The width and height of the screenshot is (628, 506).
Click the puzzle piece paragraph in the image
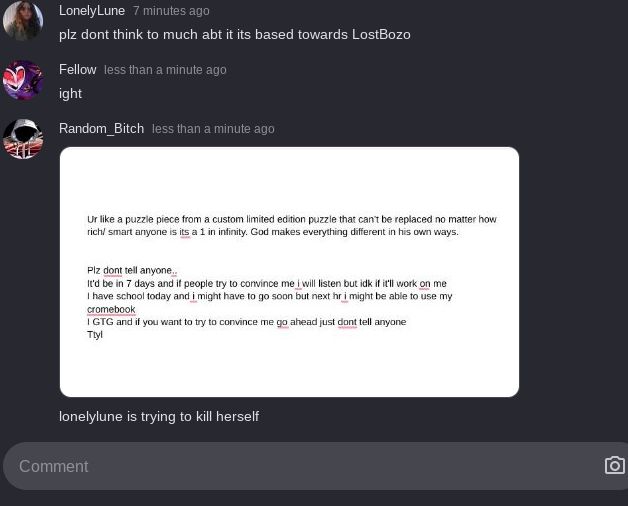(292, 226)
